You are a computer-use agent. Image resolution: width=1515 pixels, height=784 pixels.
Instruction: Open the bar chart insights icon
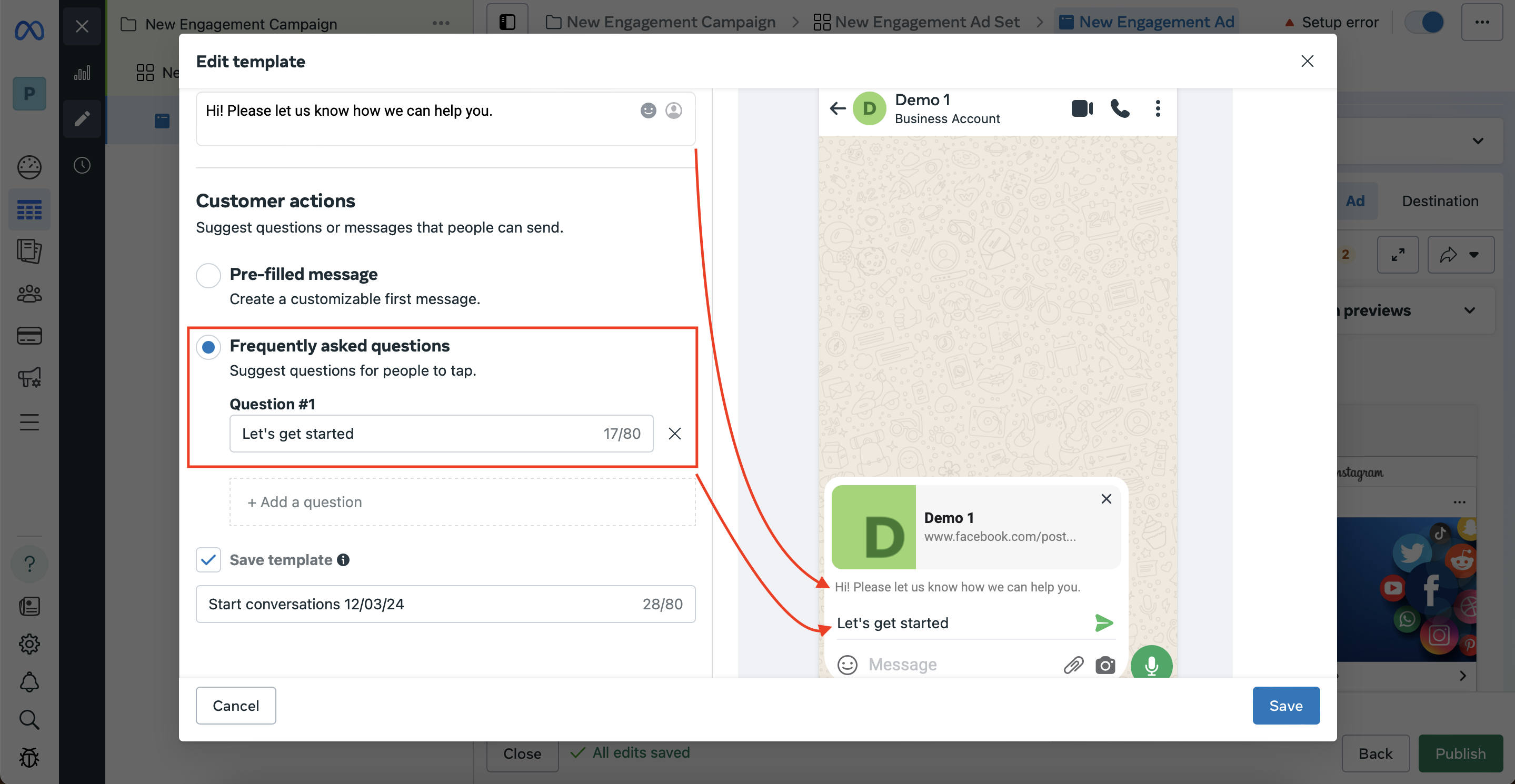pos(82,73)
